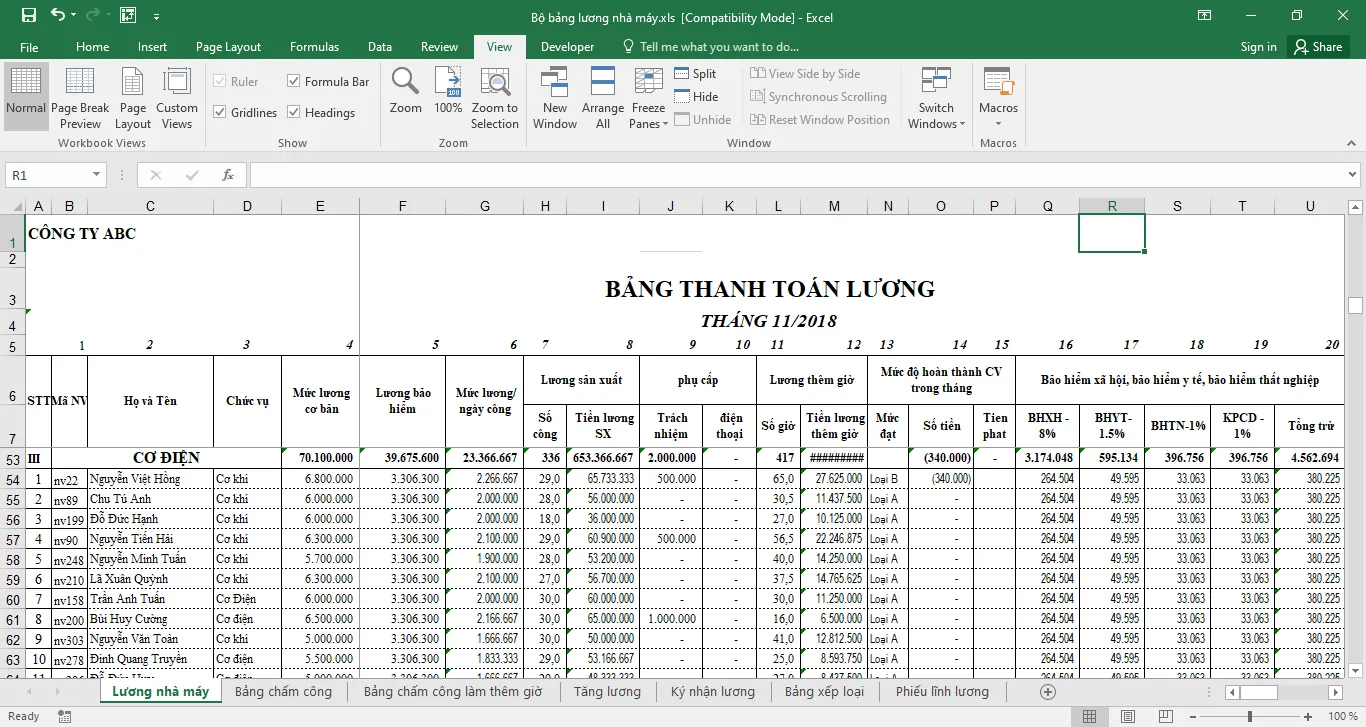Open the Undo history dropdown arrow

point(74,15)
